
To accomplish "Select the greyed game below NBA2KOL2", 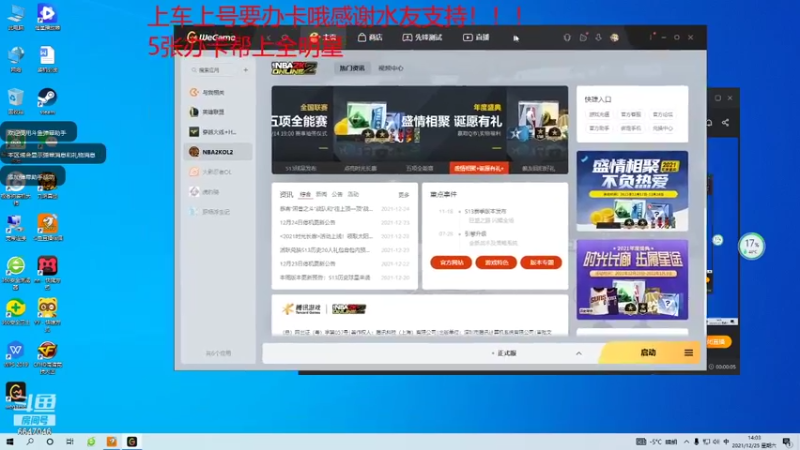I will click(218, 172).
